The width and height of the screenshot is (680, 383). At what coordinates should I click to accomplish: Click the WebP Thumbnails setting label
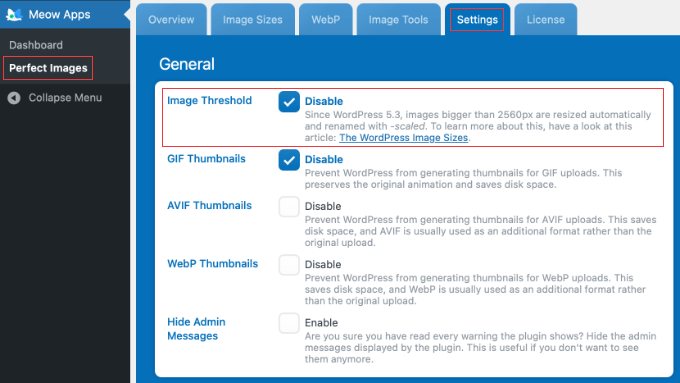click(x=212, y=264)
